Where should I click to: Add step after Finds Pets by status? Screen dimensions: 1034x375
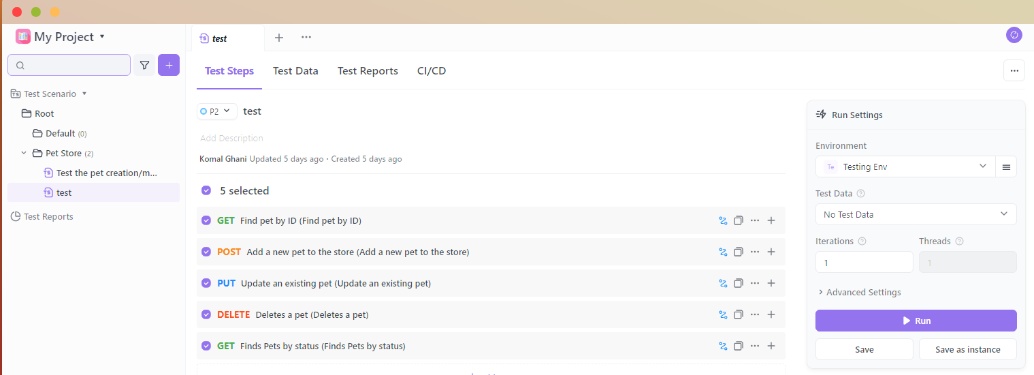coord(771,346)
